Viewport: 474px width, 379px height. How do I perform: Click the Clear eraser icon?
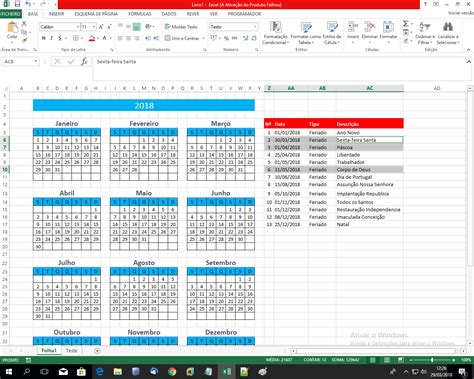406,41
